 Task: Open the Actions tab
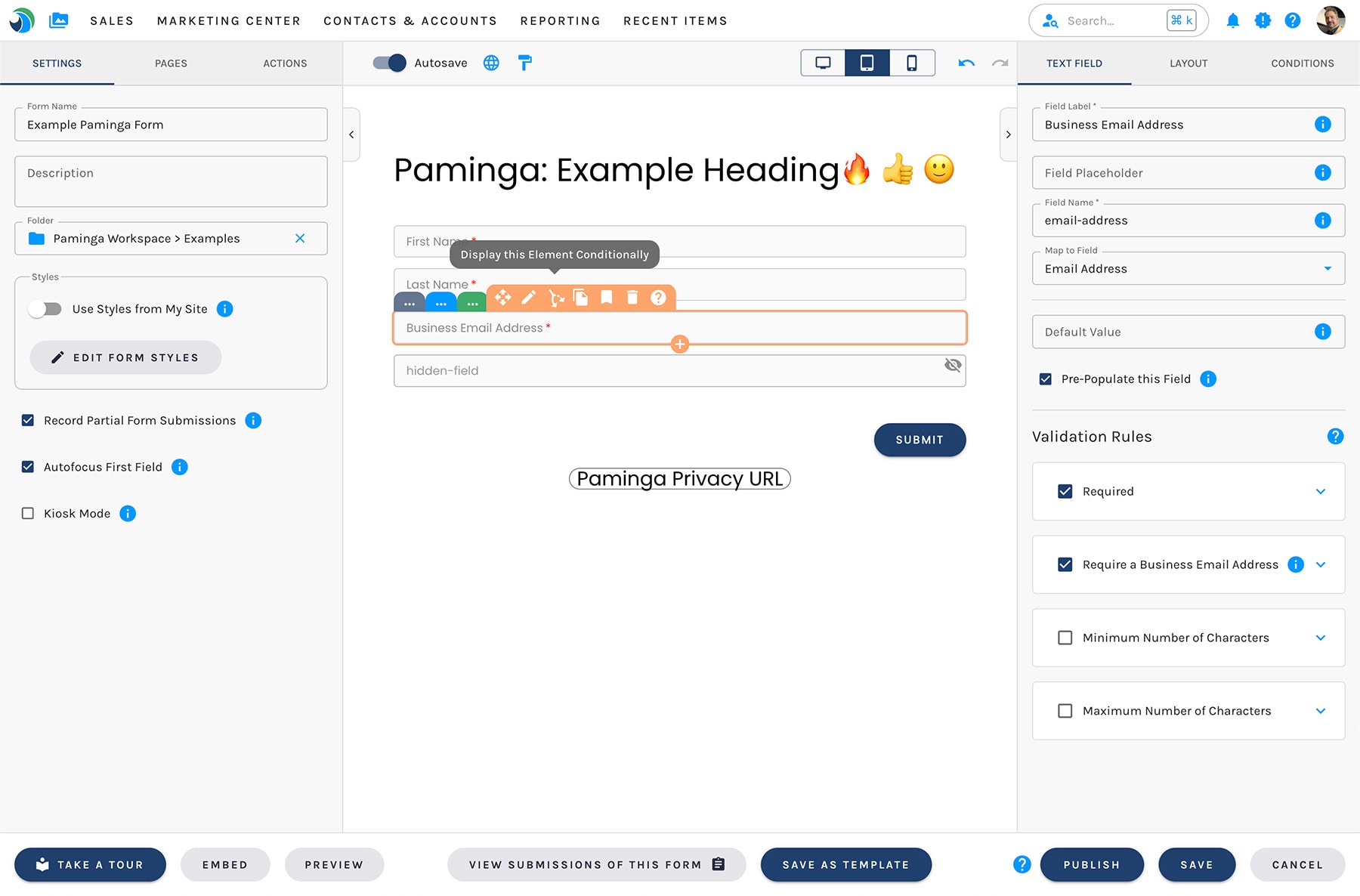pos(285,63)
